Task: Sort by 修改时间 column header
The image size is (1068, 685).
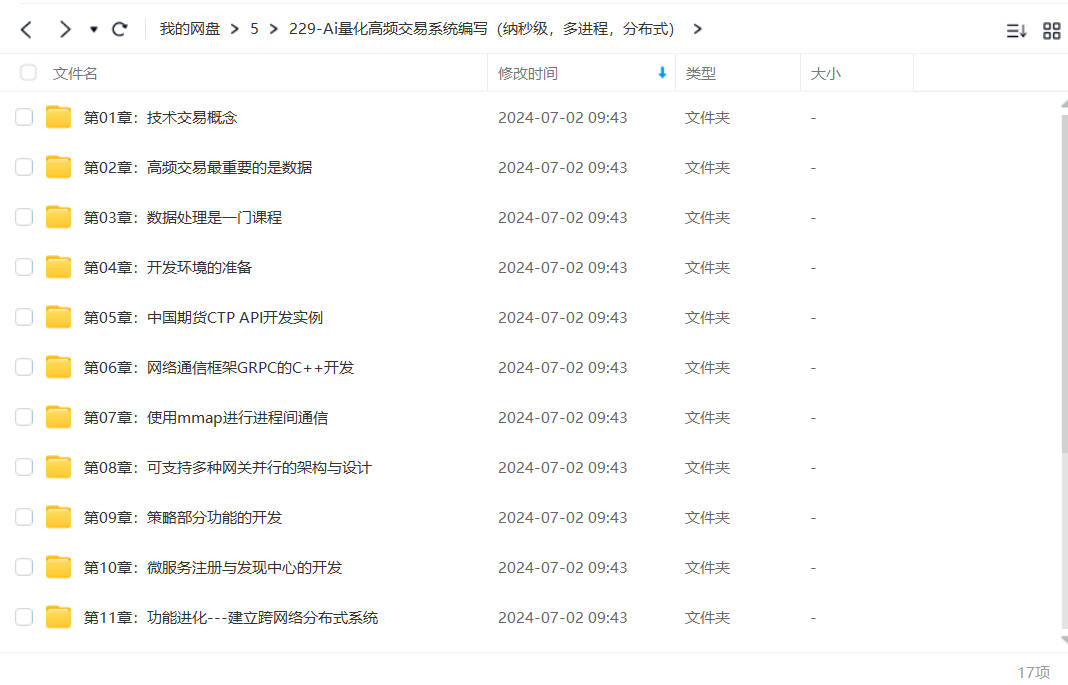Action: click(x=528, y=74)
